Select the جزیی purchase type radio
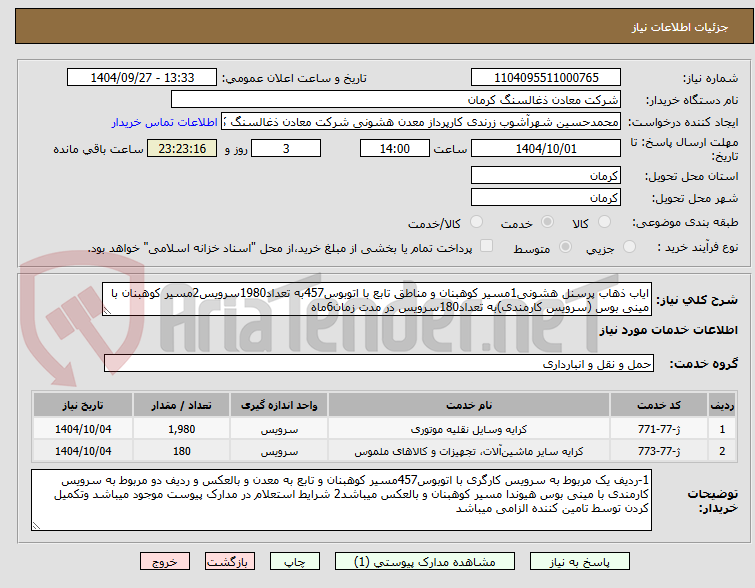Screen dimensions: 755x588 click(629, 247)
